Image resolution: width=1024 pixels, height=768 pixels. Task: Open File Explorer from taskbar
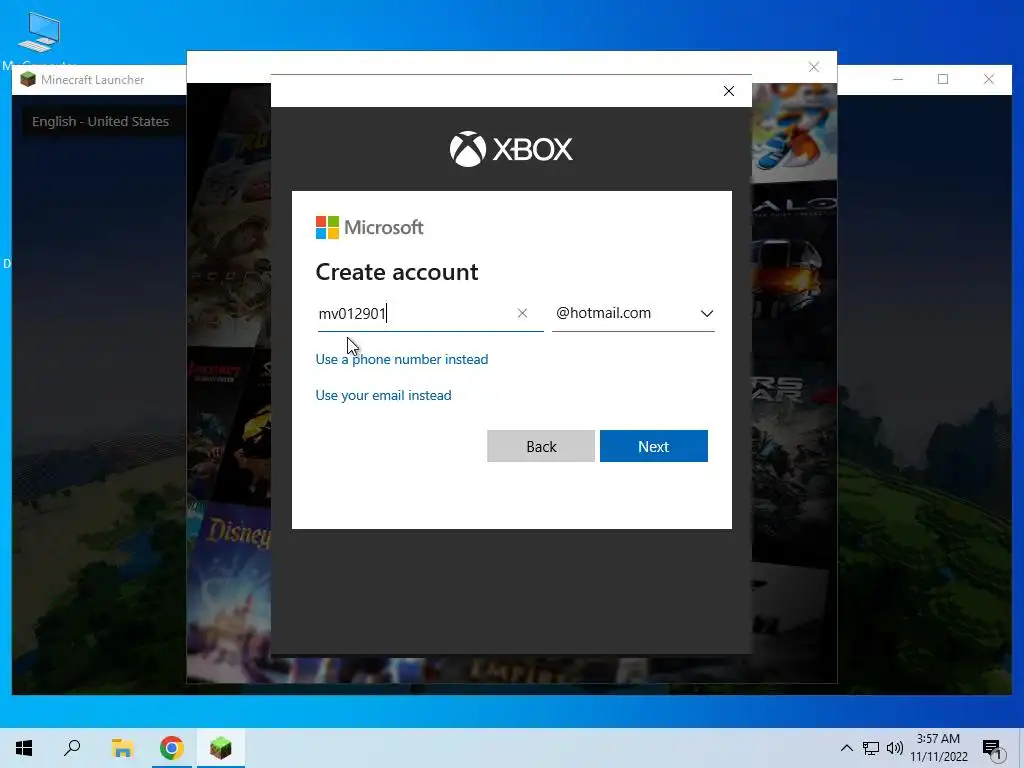click(x=122, y=748)
